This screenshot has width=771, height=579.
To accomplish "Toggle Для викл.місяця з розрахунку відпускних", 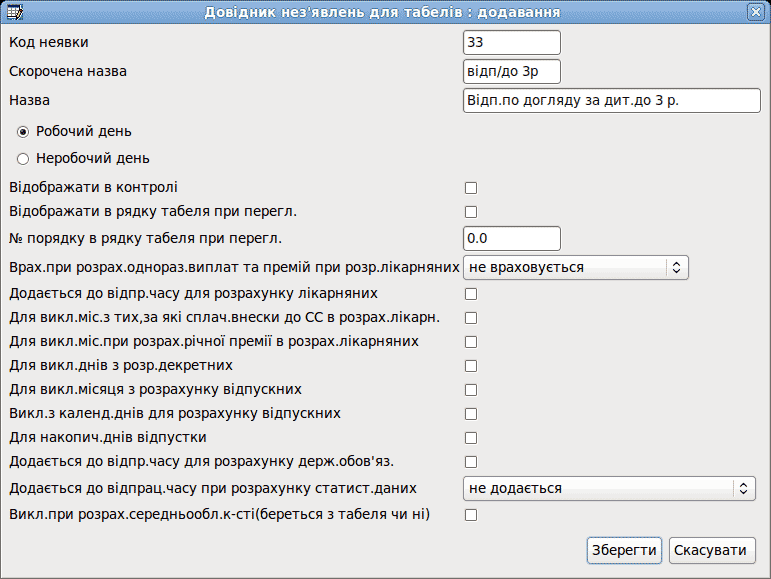I will 471,390.
